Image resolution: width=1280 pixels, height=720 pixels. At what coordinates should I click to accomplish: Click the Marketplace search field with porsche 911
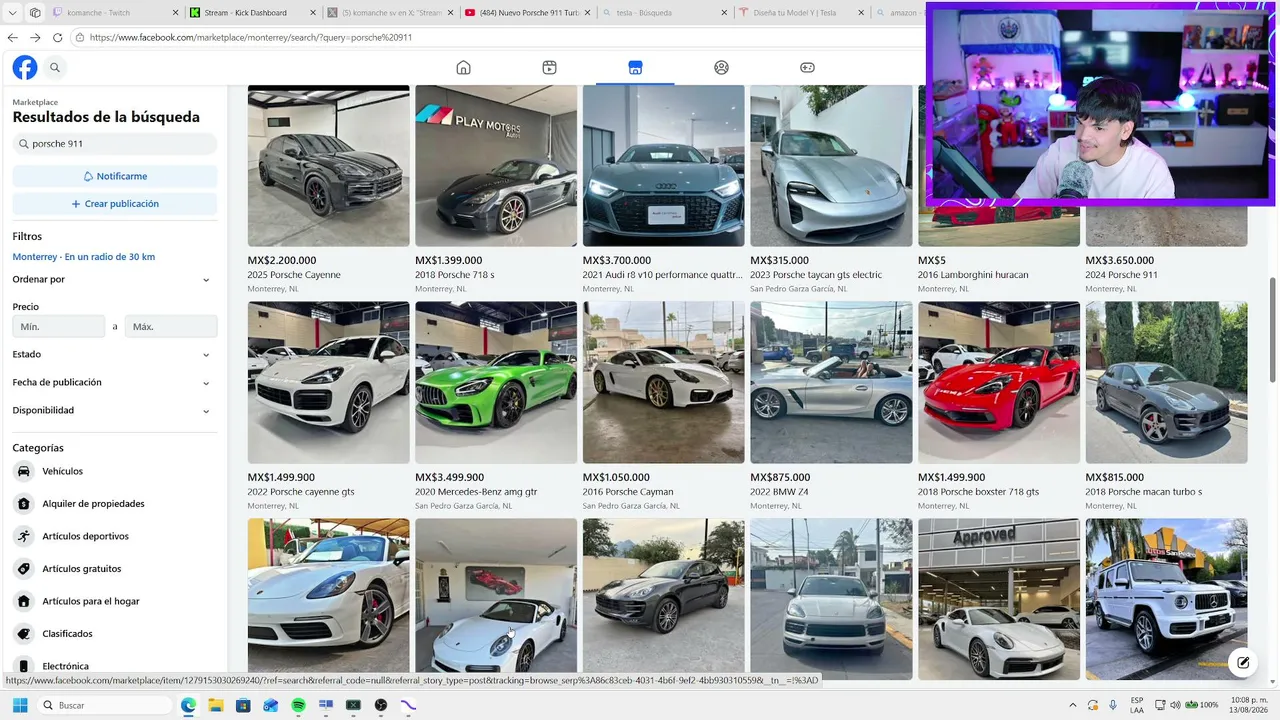pyautogui.click(x=115, y=144)
